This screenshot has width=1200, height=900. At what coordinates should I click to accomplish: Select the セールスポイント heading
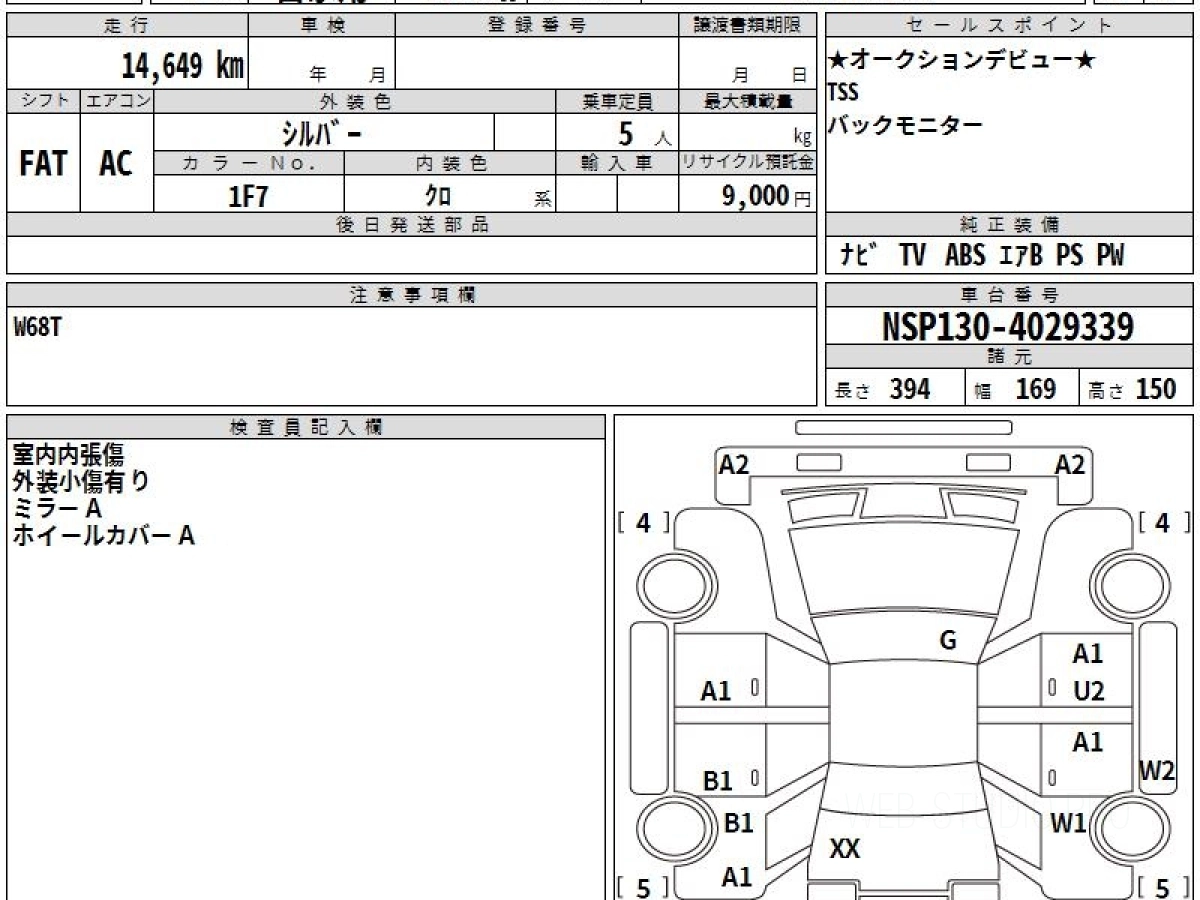1010,26
